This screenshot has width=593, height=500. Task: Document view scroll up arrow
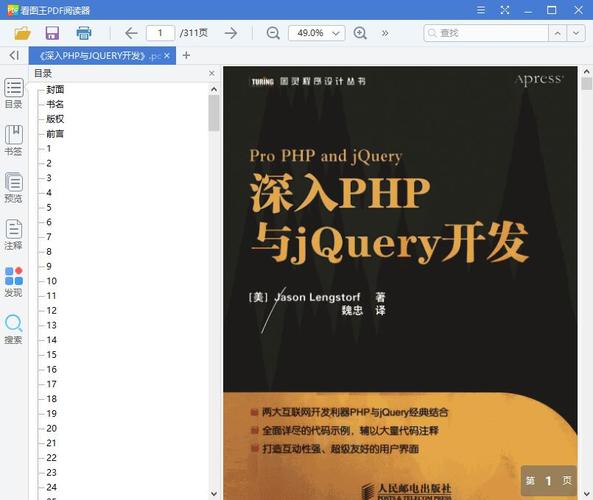click(x=587, y=71)
